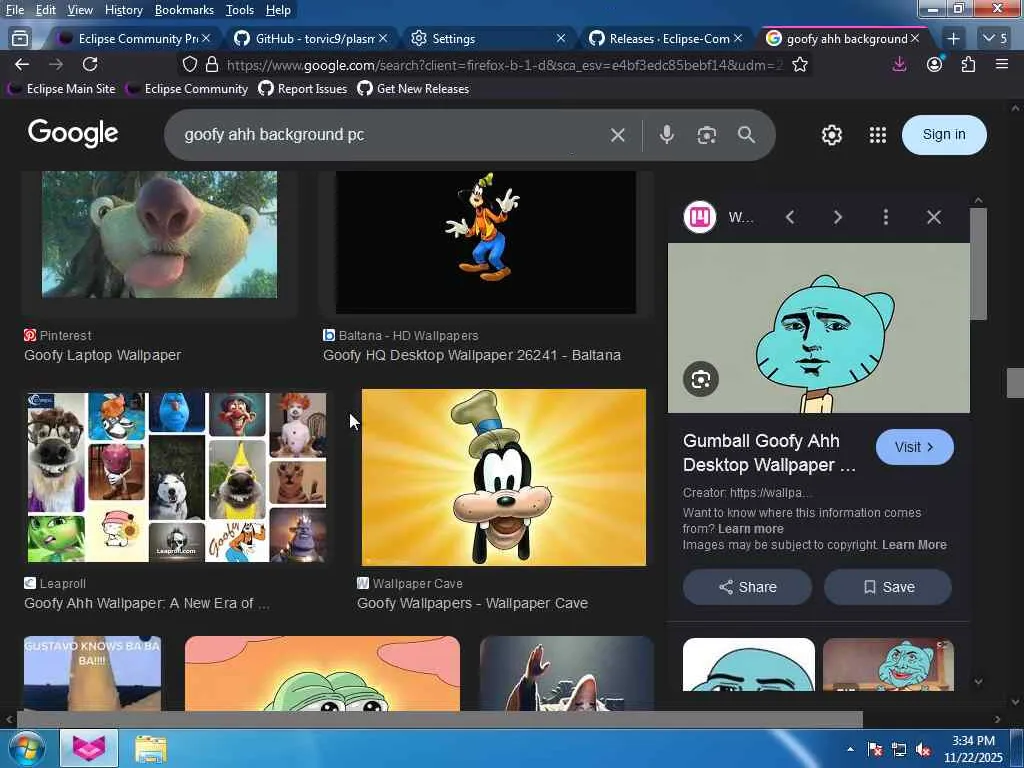Open the Bookmarks menu
The height and width of the screenshot is (768, 1024).
pyautogui.click(x=184, y=10)
